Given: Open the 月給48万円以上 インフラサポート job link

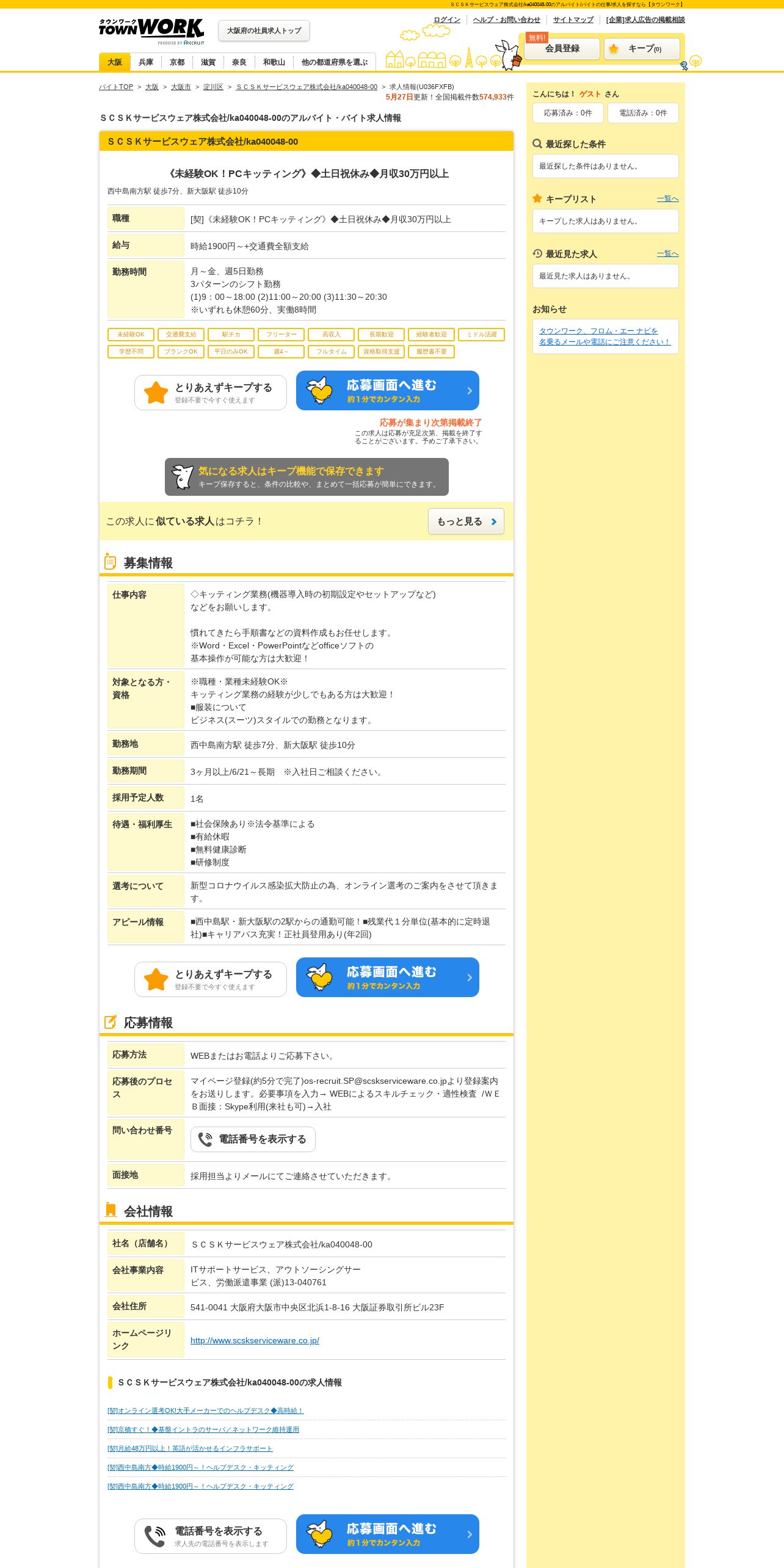Looking at the screenshot, I should click(190, 1448).
